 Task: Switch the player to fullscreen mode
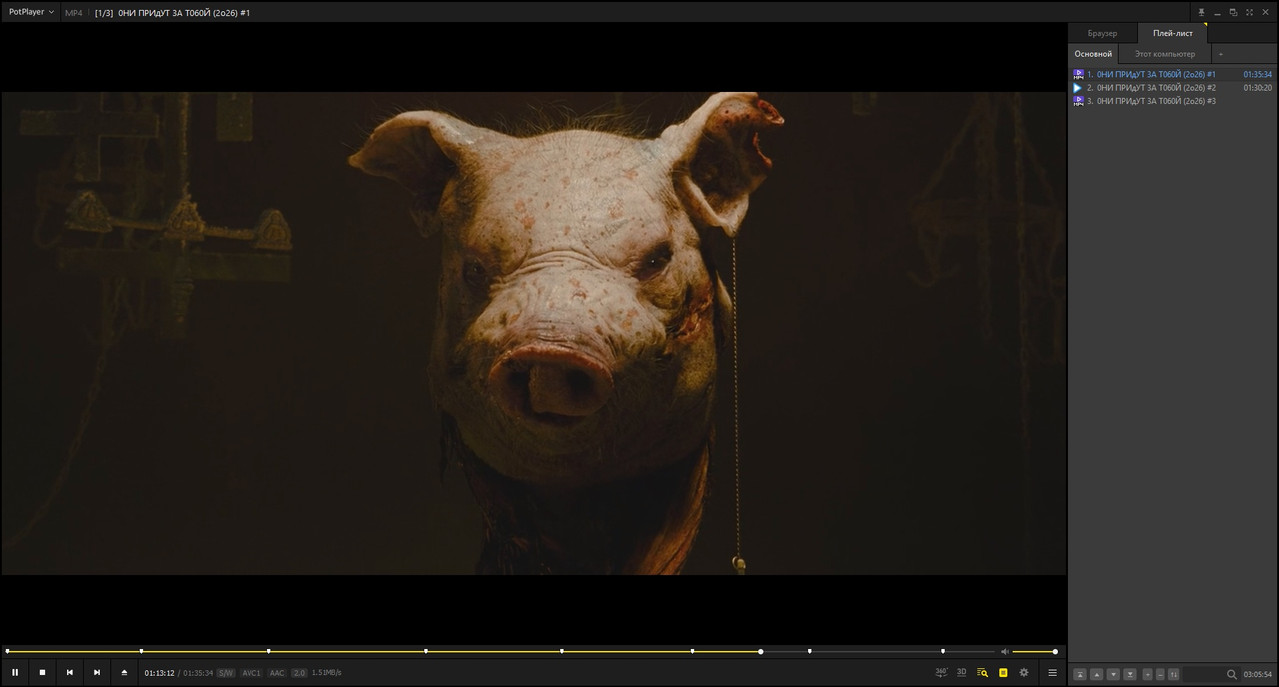pos(1250,12)
